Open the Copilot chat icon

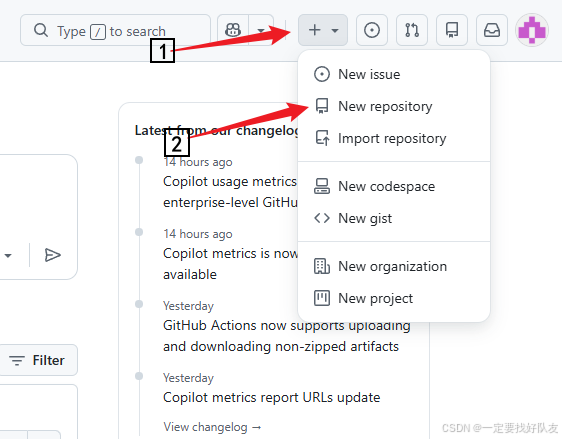click(233, 30)
